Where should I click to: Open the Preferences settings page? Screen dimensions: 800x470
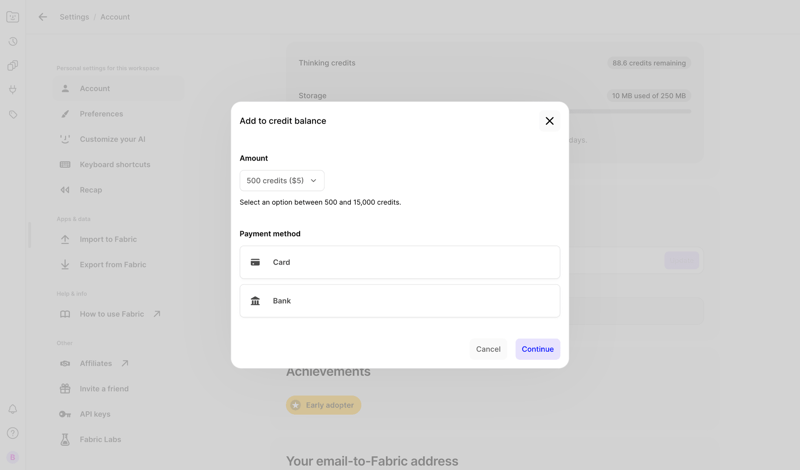tap(101, 114)
